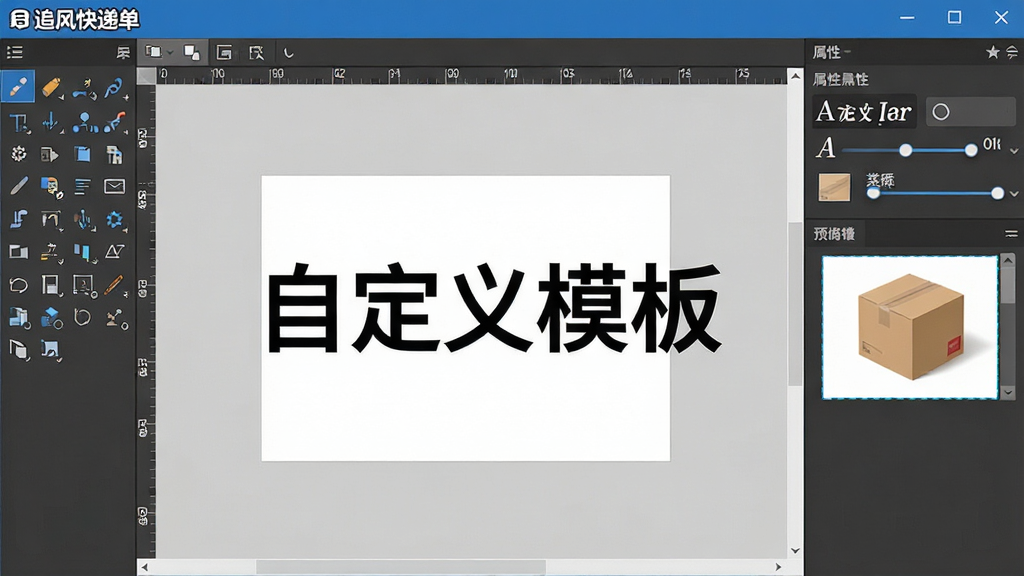Screen dimensions: 1024x576
Task: Click the star icon in 属性 panel
Action: 993,52
